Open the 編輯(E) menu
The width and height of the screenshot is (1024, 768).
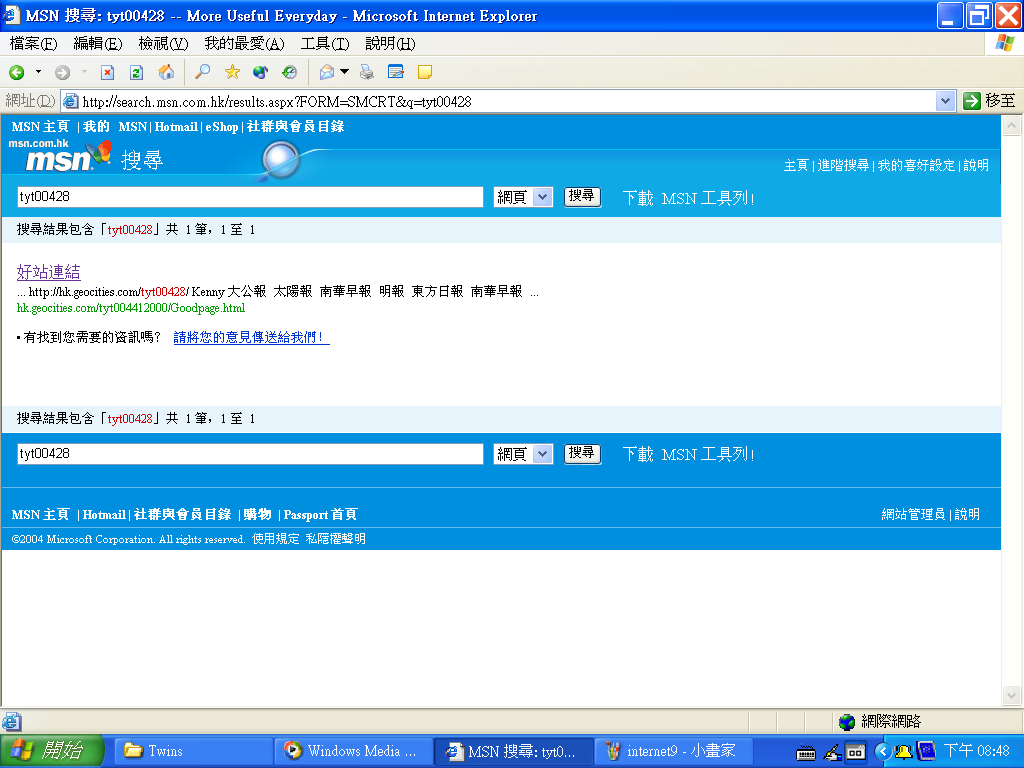(x=98, y=44)
